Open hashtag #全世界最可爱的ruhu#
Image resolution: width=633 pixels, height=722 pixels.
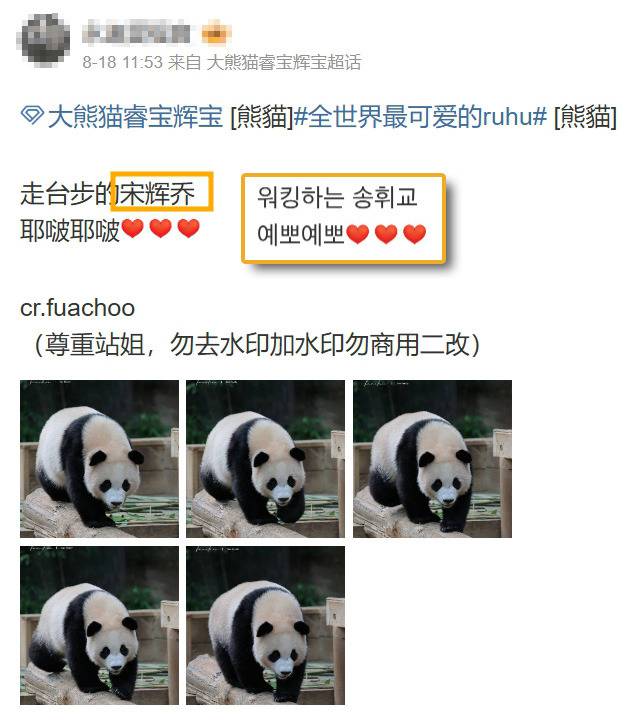tap(420, 116)
